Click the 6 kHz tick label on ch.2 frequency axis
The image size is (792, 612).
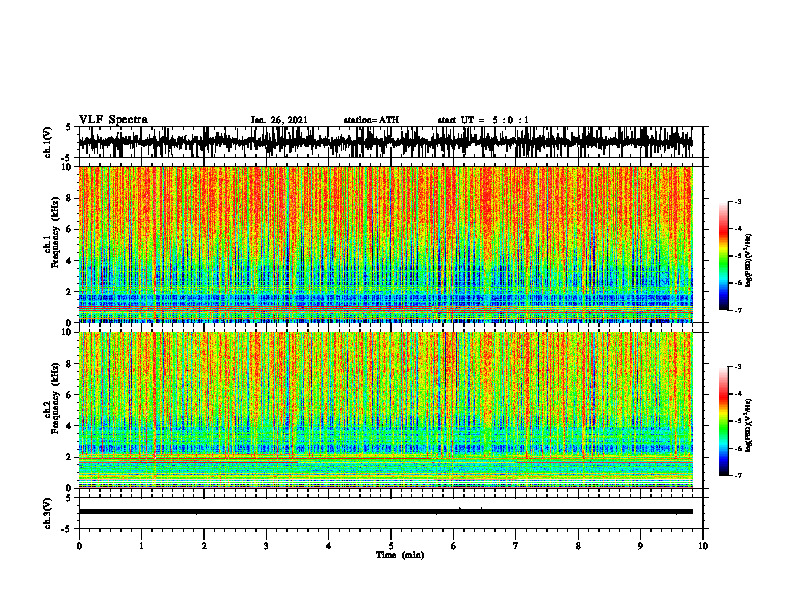70,394
